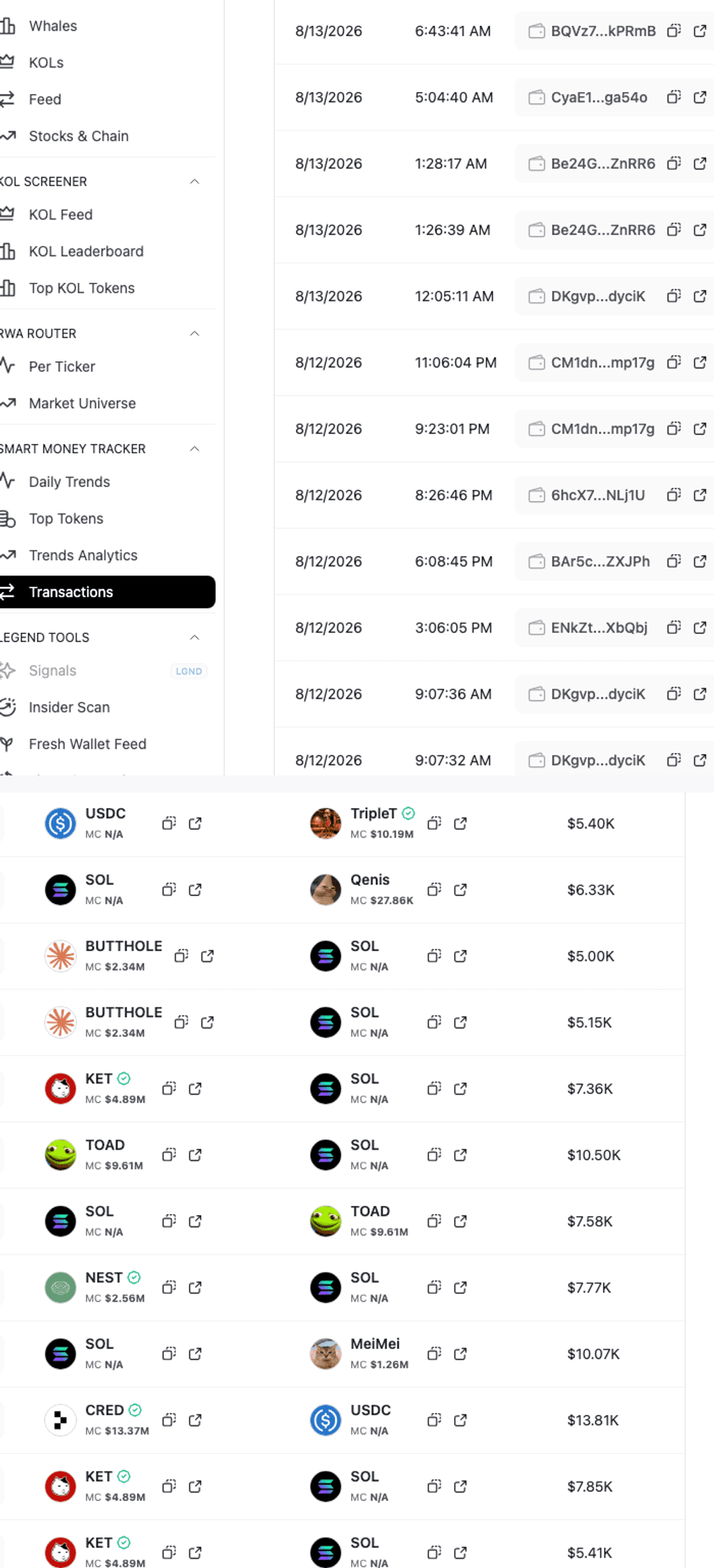Click the wallet icon beside CM1dn...mp17g at 9:23:01 PM

(536, 428)
